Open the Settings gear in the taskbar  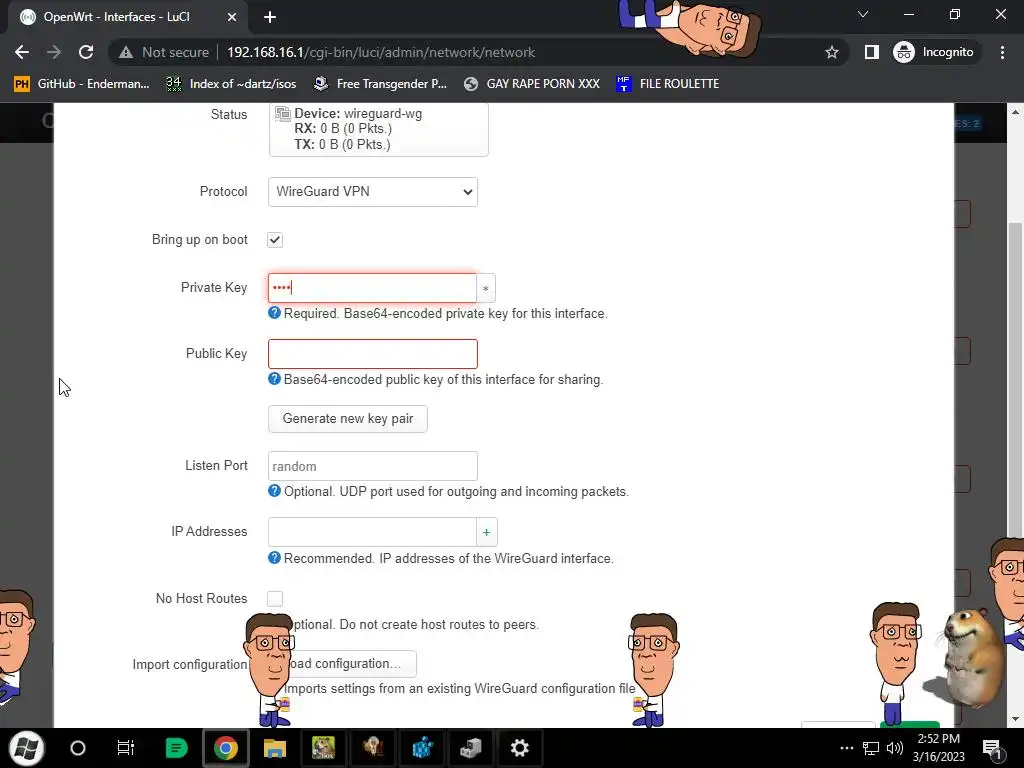pyautogui.click(x=520, y=748)
